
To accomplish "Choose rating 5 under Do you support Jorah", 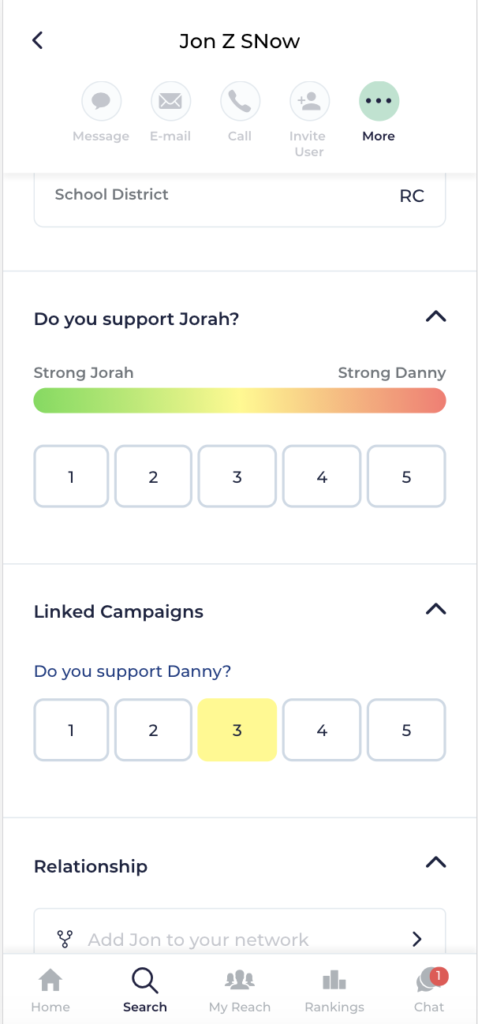I will tap(406, 477).
